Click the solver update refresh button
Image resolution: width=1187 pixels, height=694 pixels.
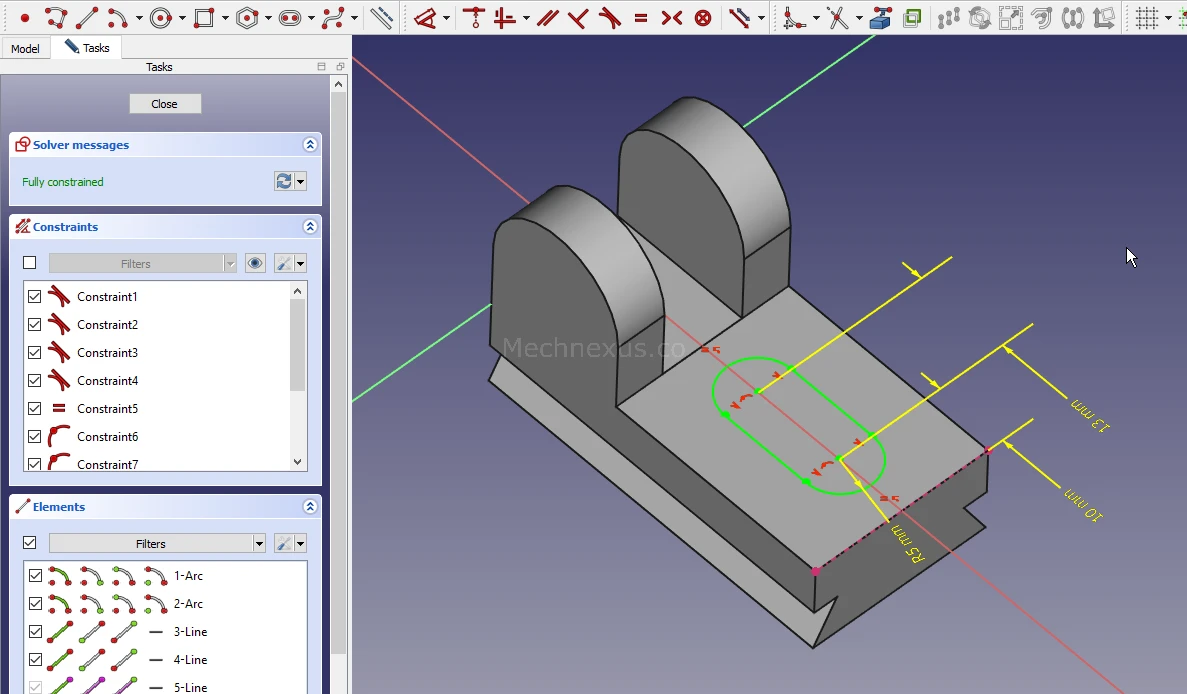284,181
